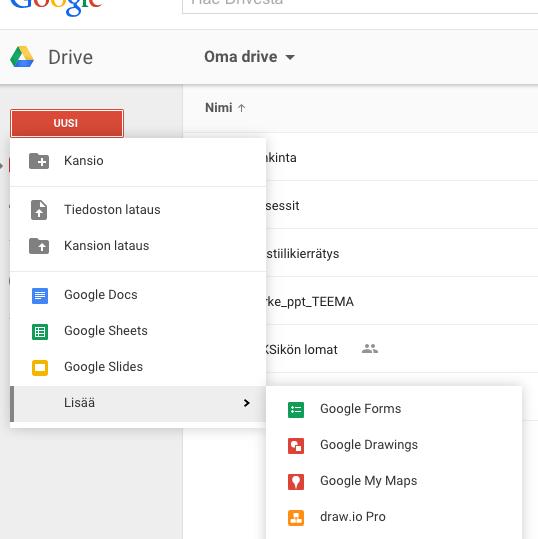Screen dimensions: 538x539
Task: Choose draw.io Pro in the submenu
Action: click(394, 517)
